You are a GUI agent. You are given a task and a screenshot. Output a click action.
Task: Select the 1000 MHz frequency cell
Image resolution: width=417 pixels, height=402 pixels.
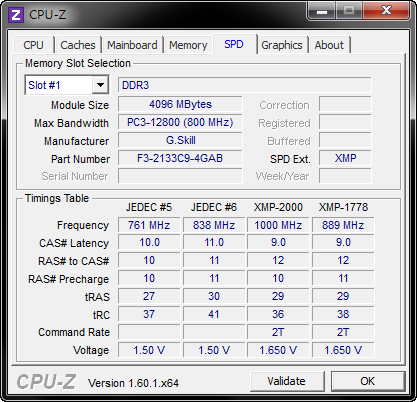click(278, 225)
